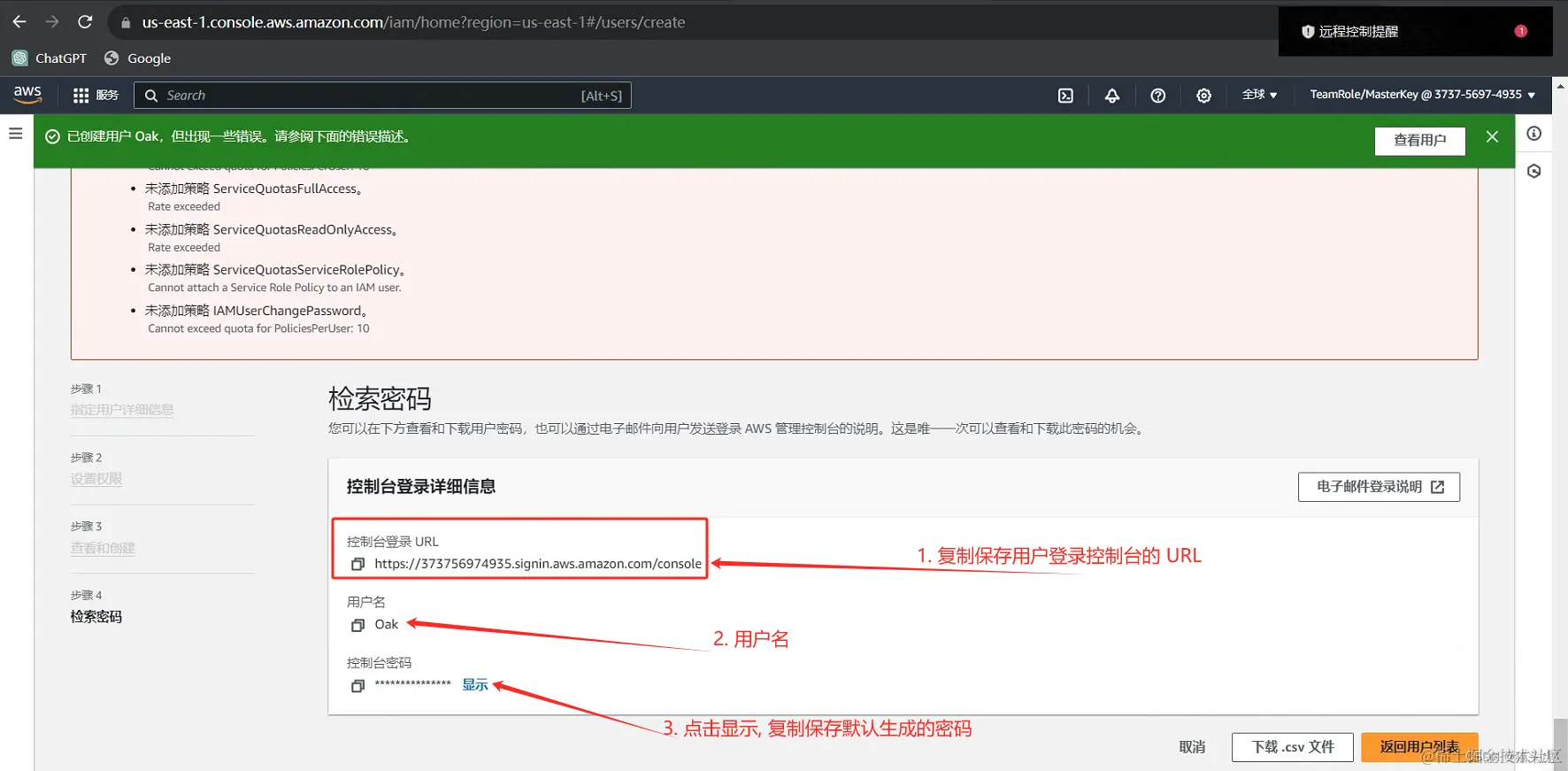1568x771 pixels.
Task: Select the IAMUserChangePassword error line
Action: click(256, 311)
